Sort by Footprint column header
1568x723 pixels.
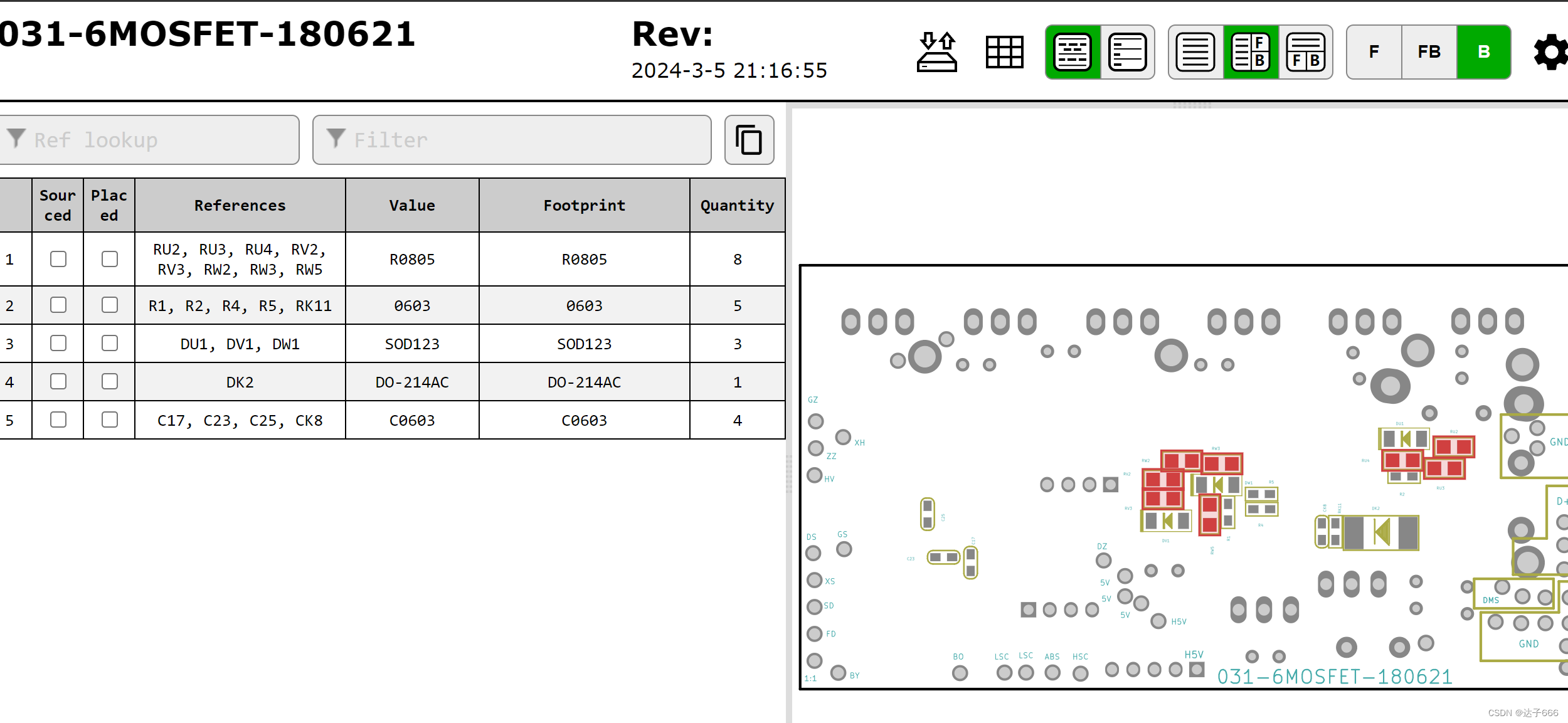585,205
